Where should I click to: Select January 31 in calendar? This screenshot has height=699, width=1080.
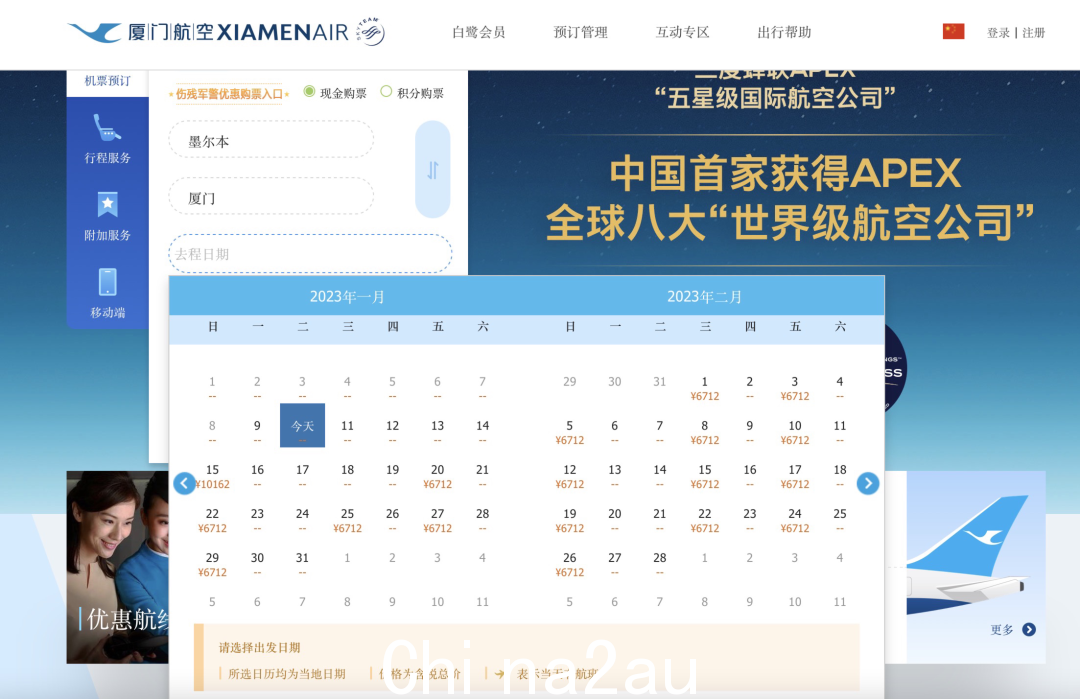click(302, 563)
